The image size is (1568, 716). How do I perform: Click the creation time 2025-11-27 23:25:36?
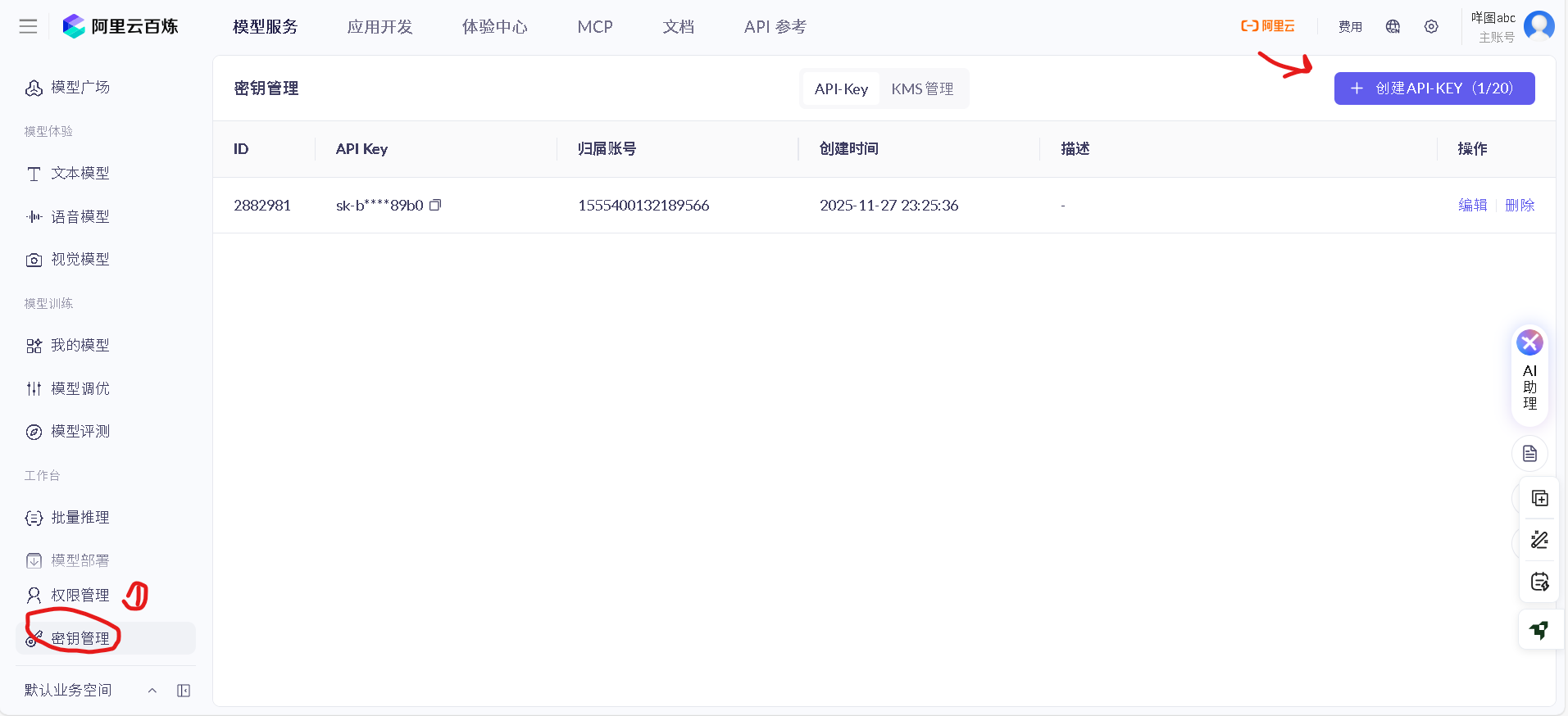coord(889,206)
